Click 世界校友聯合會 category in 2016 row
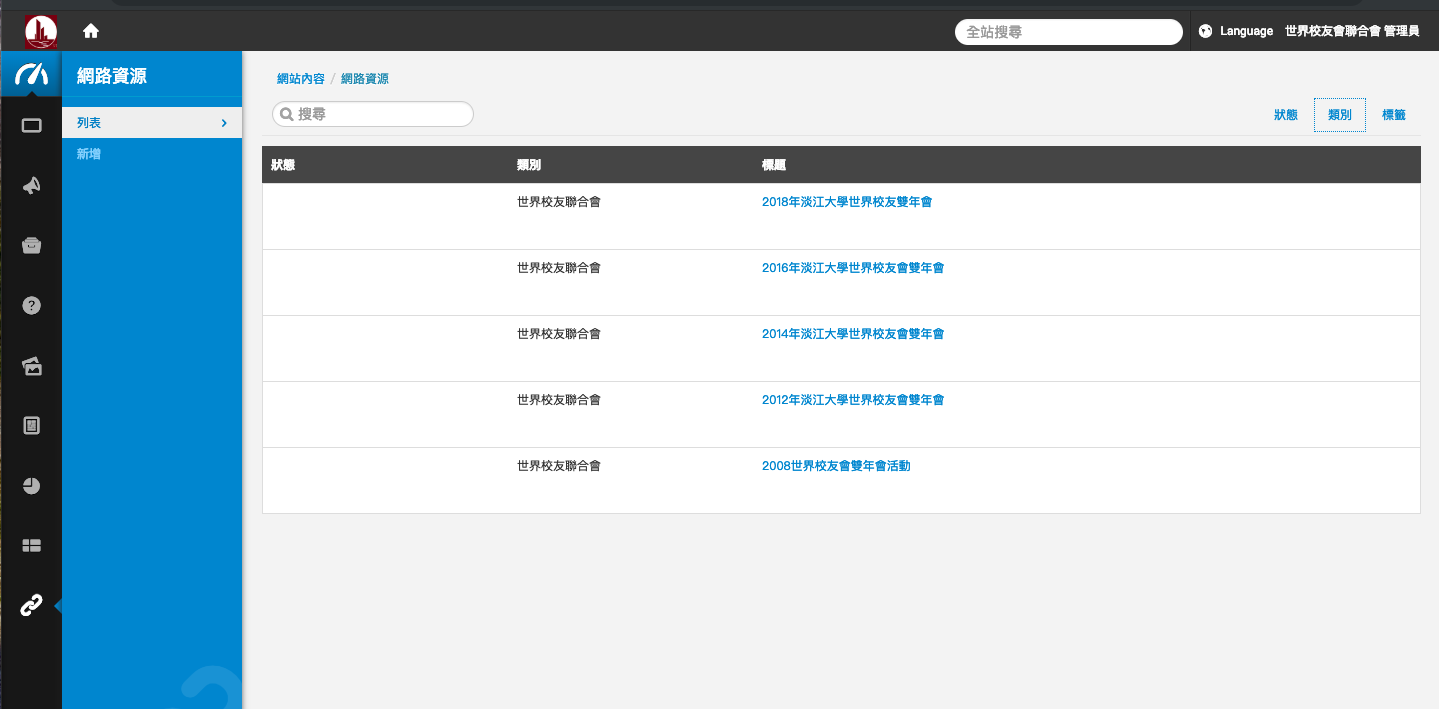Screen dimensions: 1439x709 coord(559,268)
